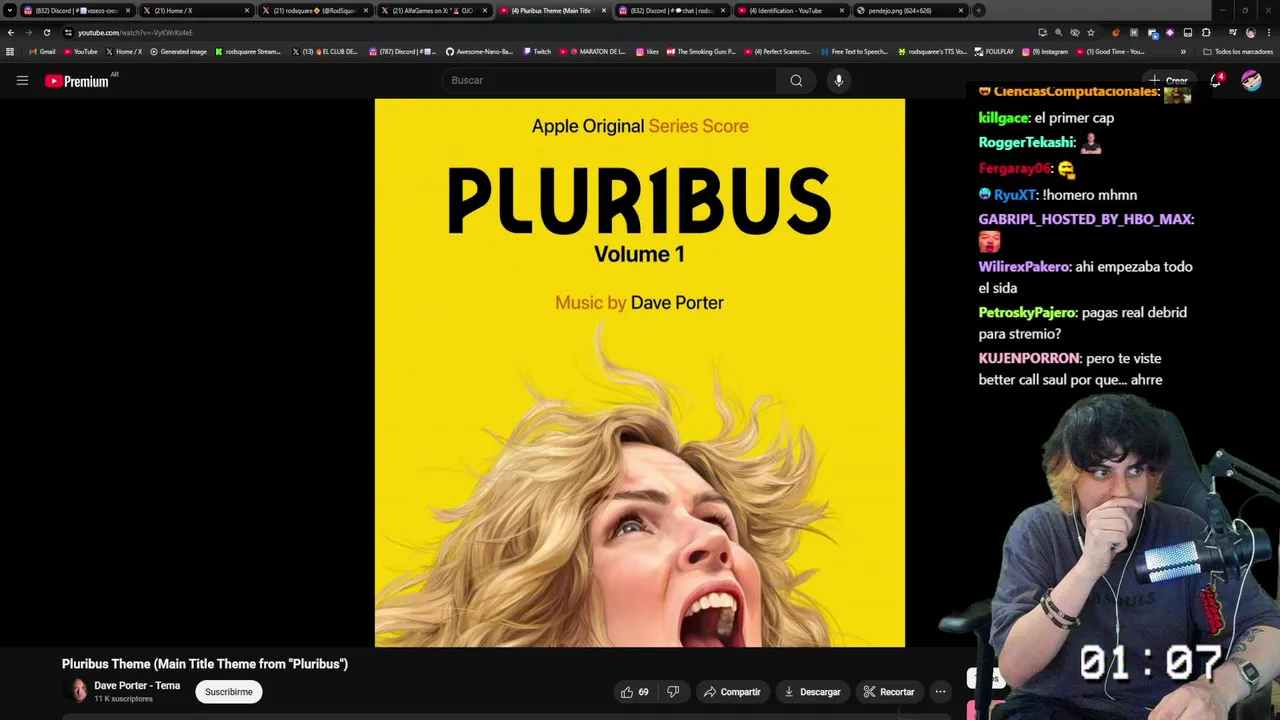Open browser extensions puzzle icon
The height and width of the screenshot is (720, 1280).
(x=1206, y=32)
